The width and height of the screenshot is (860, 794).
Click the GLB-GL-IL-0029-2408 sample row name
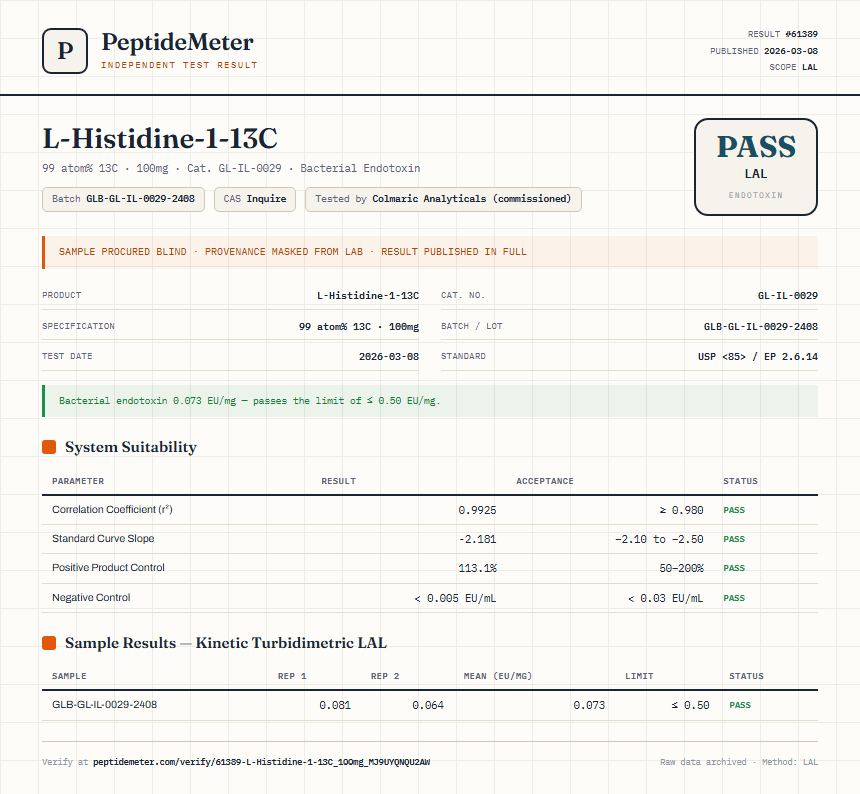pos(104,704)
